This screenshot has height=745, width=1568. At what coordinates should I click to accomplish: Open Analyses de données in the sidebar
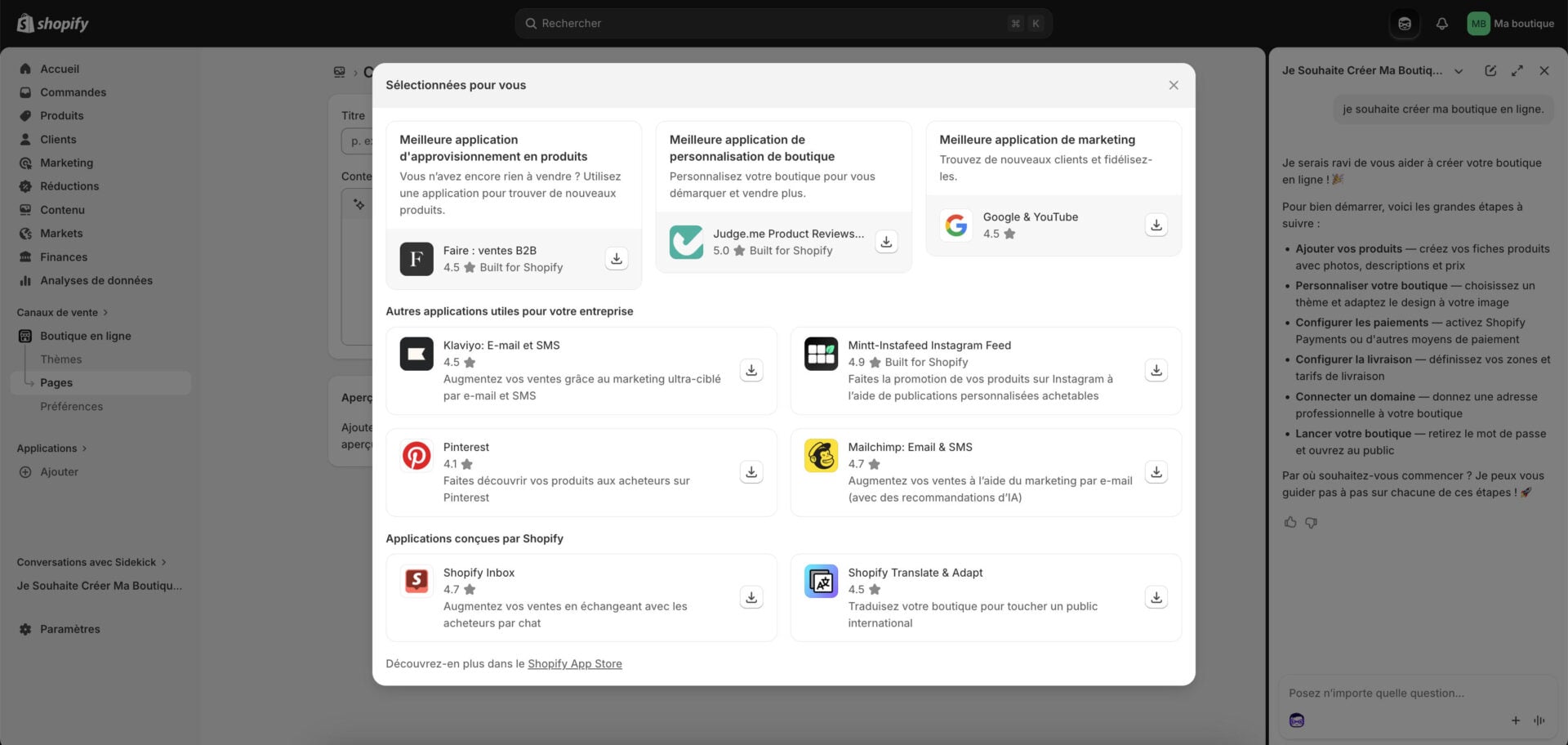point(96,280)
